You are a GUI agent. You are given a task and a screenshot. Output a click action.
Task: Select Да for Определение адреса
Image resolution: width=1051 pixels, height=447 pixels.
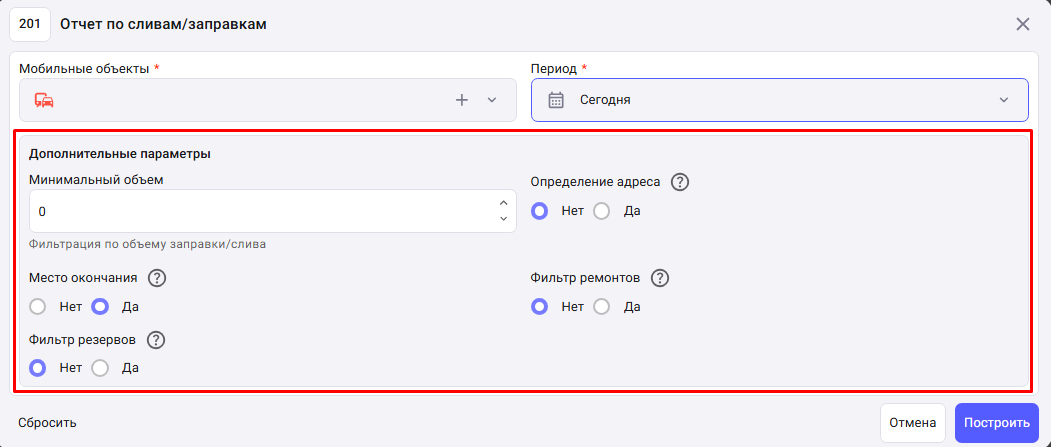point(602,211)
